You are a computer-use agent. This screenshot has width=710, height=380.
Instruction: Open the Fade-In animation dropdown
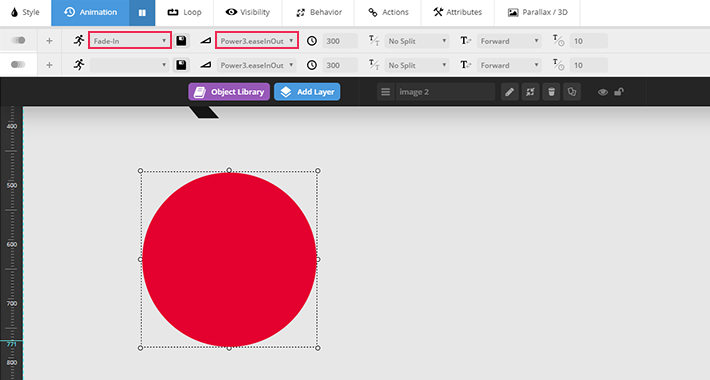tap(130, 41)
